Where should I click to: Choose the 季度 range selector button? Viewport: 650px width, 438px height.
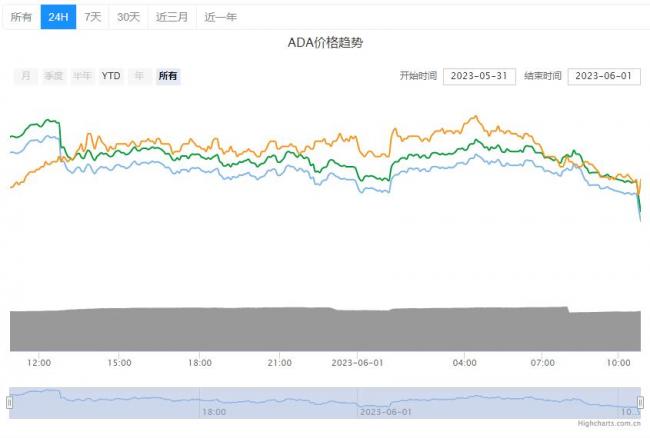[53, 76]
